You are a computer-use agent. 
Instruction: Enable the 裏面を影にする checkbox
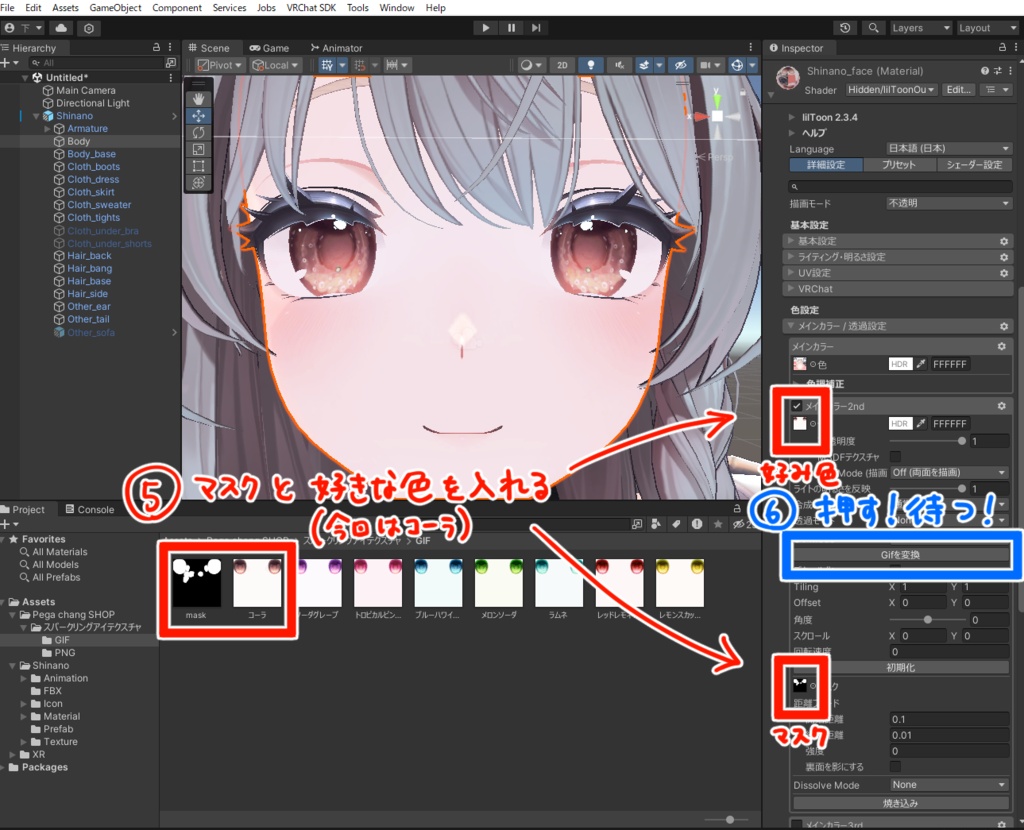pos(895,766)
